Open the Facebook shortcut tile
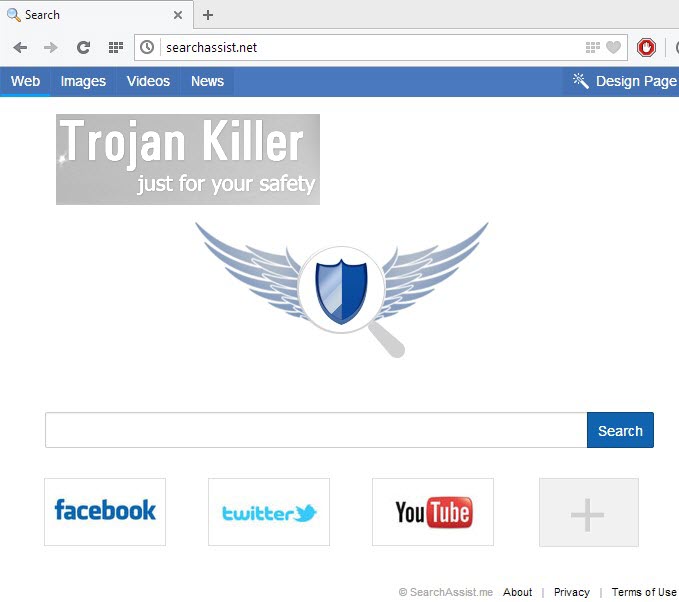This screenshot has width=679, height=602. coord(105,512)
